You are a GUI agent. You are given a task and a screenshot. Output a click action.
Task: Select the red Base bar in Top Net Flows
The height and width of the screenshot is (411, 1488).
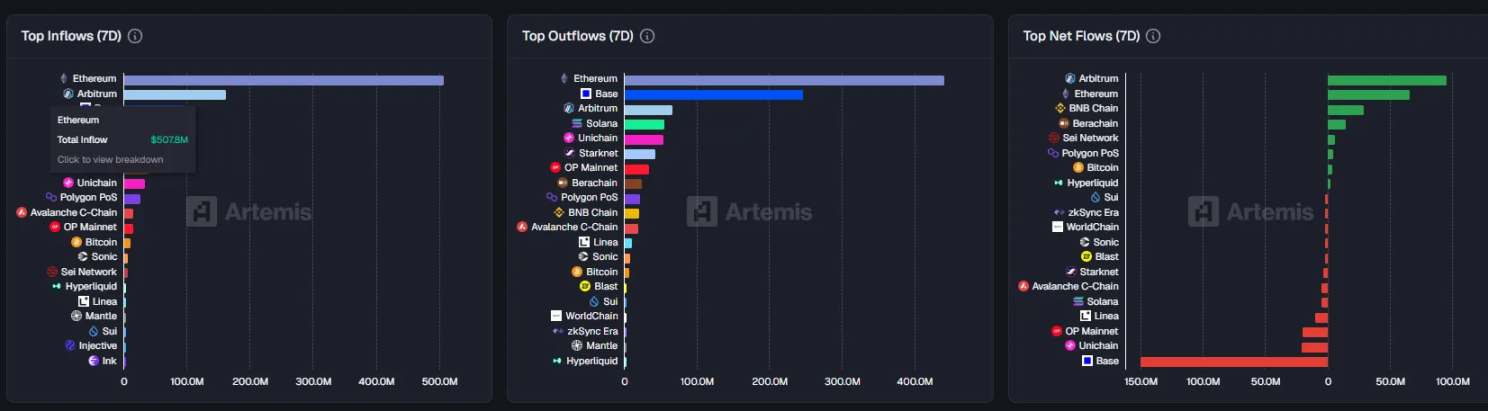(x=1234, y=361)
